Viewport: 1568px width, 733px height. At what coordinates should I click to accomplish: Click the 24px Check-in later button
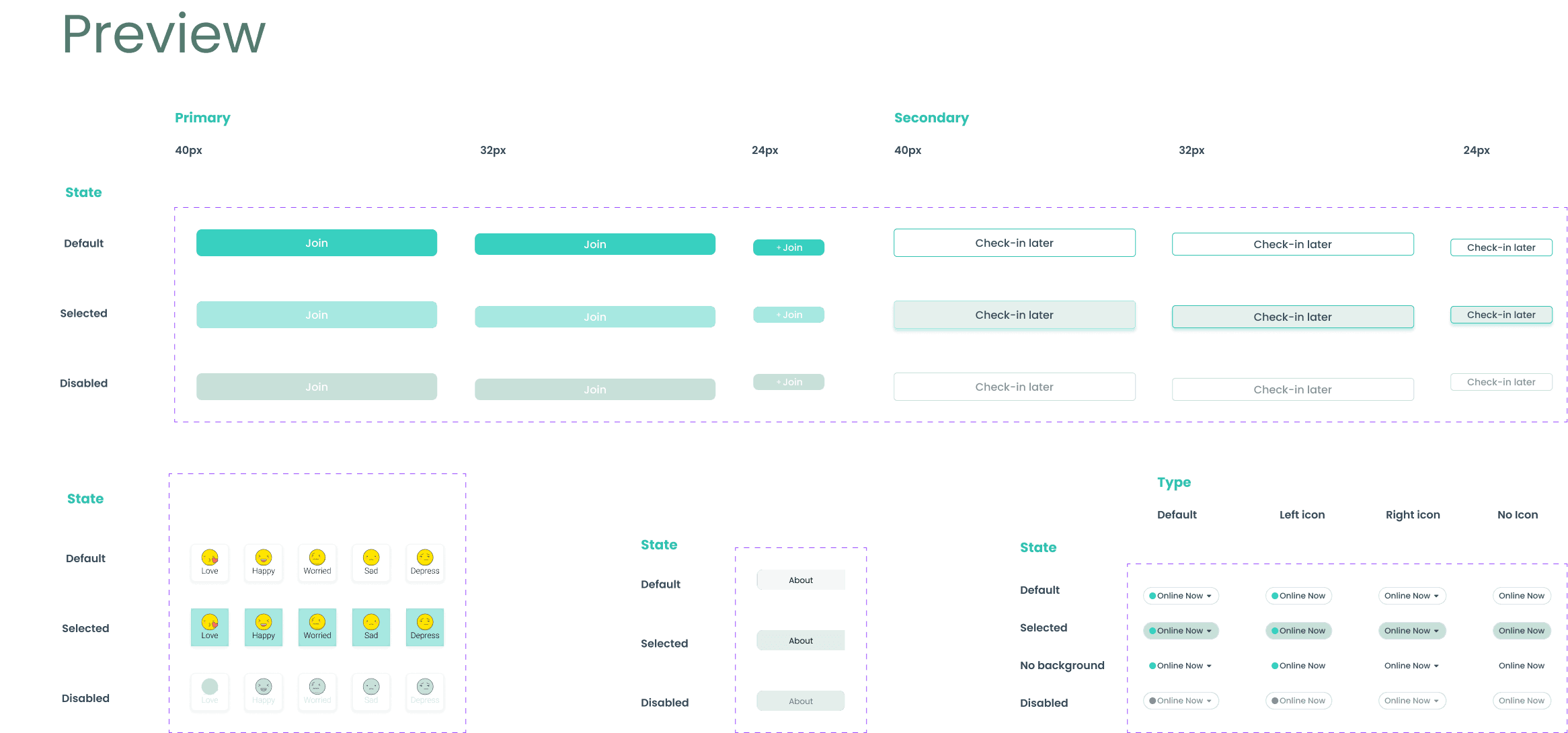tap(1500, 247)
